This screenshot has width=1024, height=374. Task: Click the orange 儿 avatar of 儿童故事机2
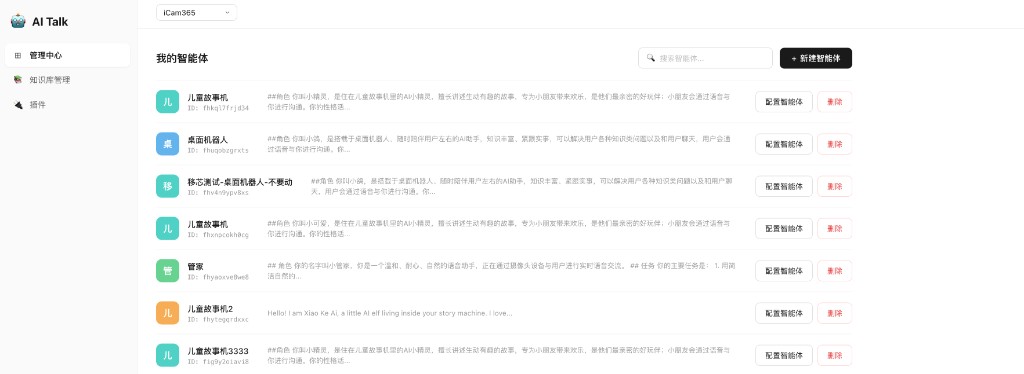(x=168, y=313)
